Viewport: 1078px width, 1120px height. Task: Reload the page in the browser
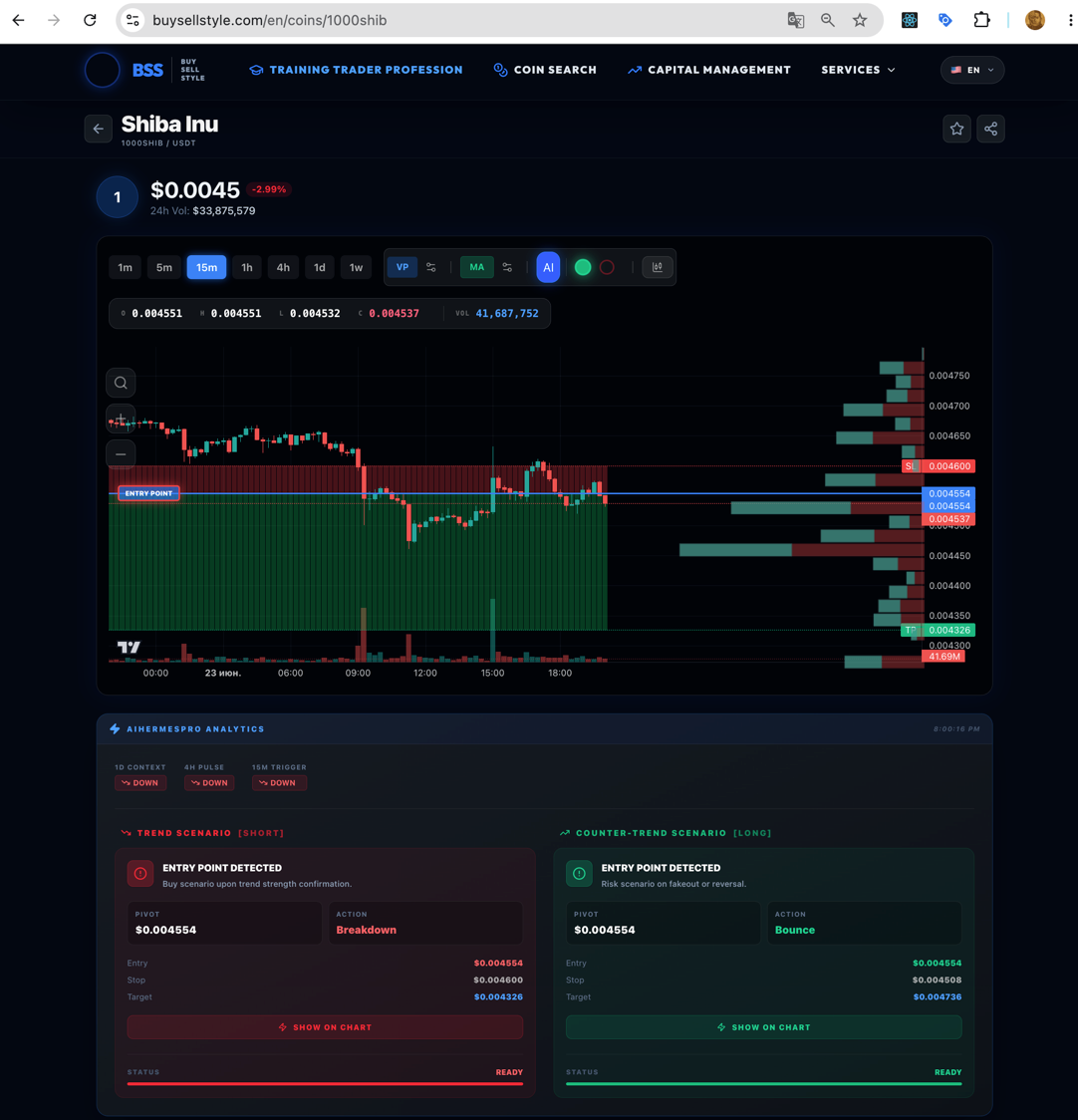pyautogui.click(x=90, y=20)
